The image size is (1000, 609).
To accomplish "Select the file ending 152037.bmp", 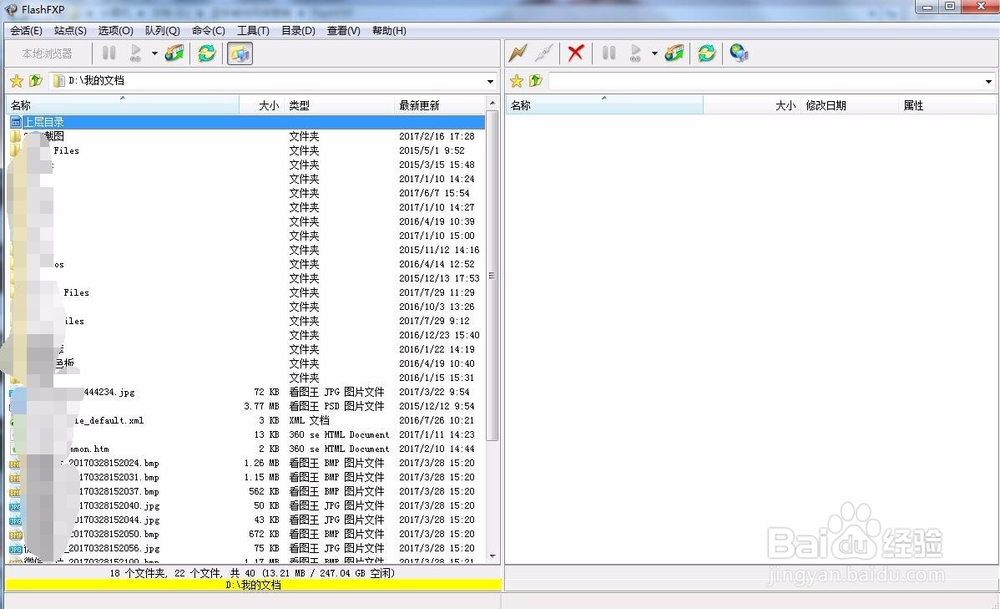I will (246, 492).
